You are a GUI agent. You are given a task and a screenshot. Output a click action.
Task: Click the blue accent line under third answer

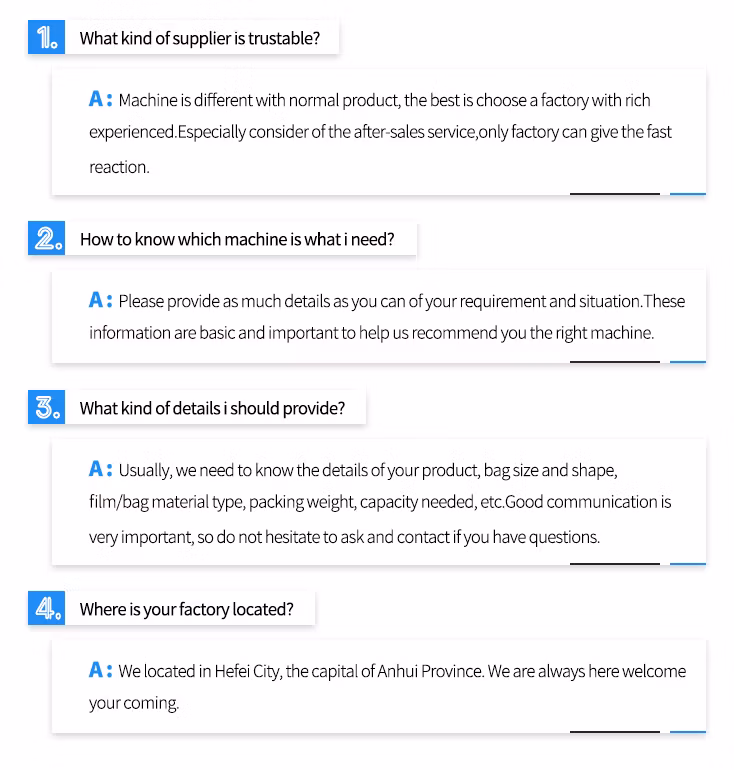coord(688,564)
